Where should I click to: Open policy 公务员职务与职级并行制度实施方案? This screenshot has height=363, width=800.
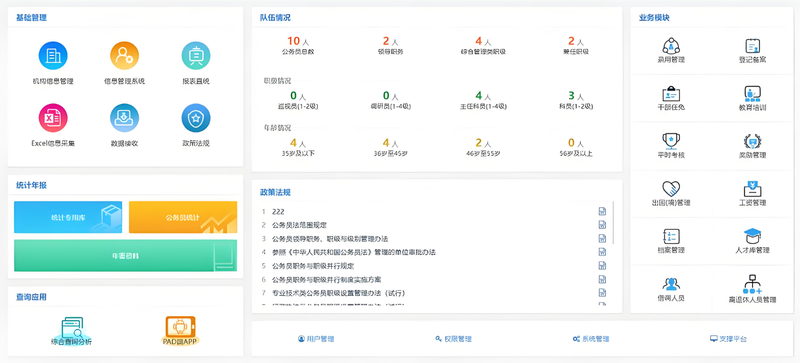(327, 279)
